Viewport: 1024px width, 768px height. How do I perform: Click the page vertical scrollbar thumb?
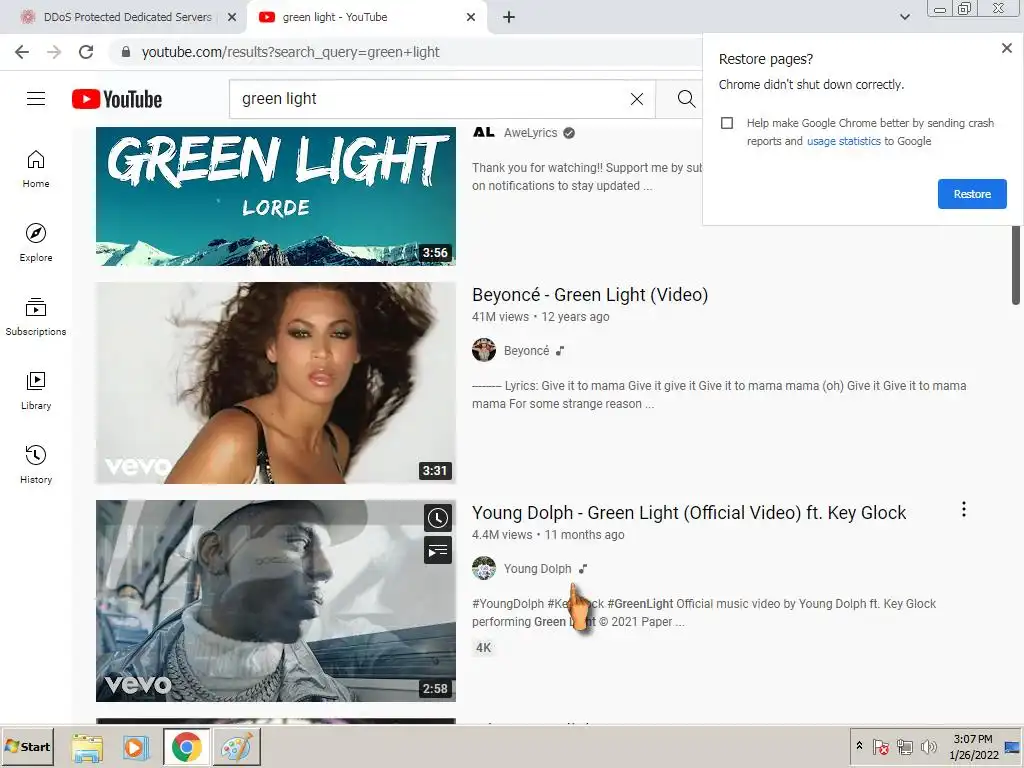click(x=1016, y=264)
